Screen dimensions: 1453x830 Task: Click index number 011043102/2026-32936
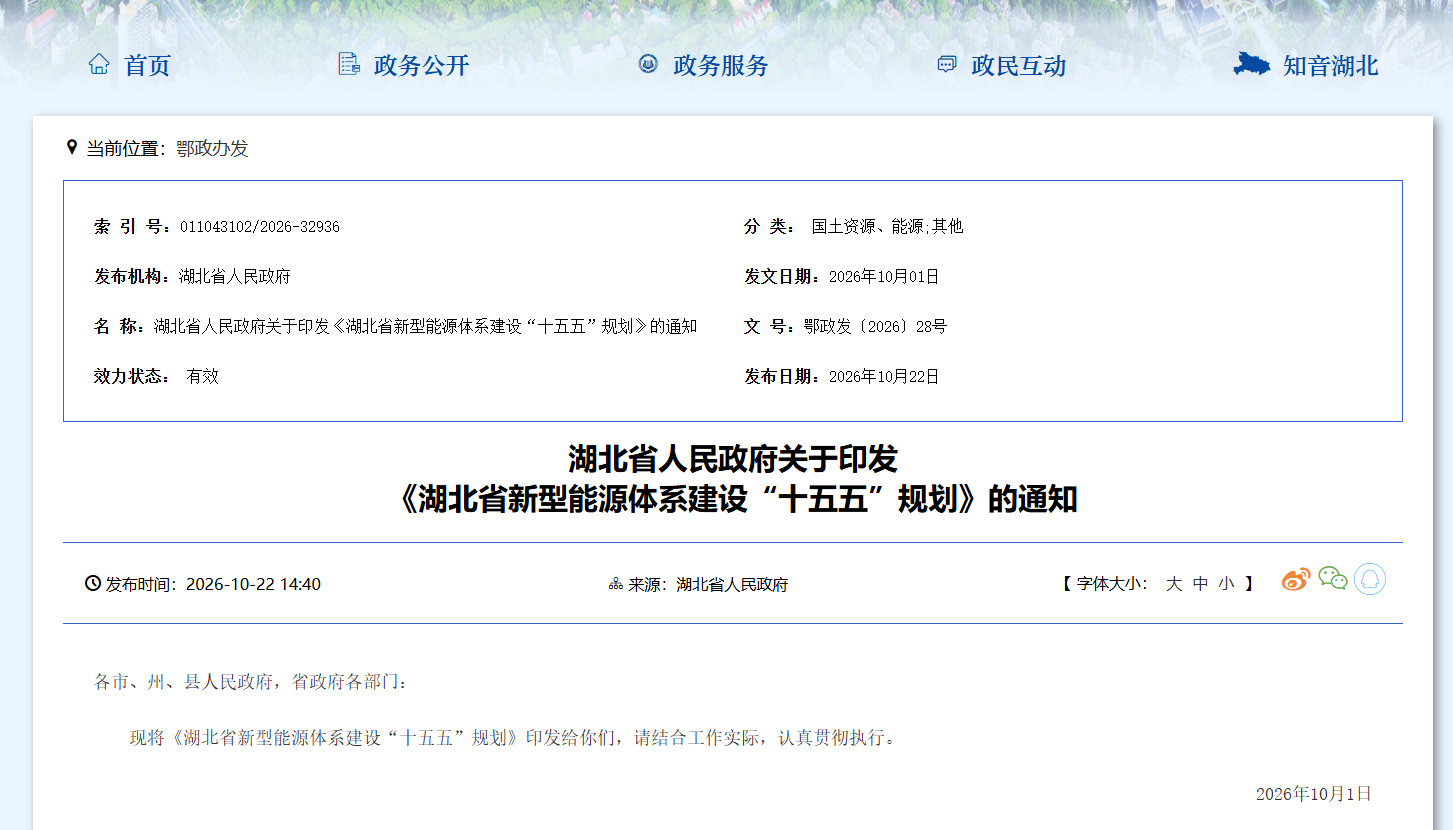tap(260, 227)
